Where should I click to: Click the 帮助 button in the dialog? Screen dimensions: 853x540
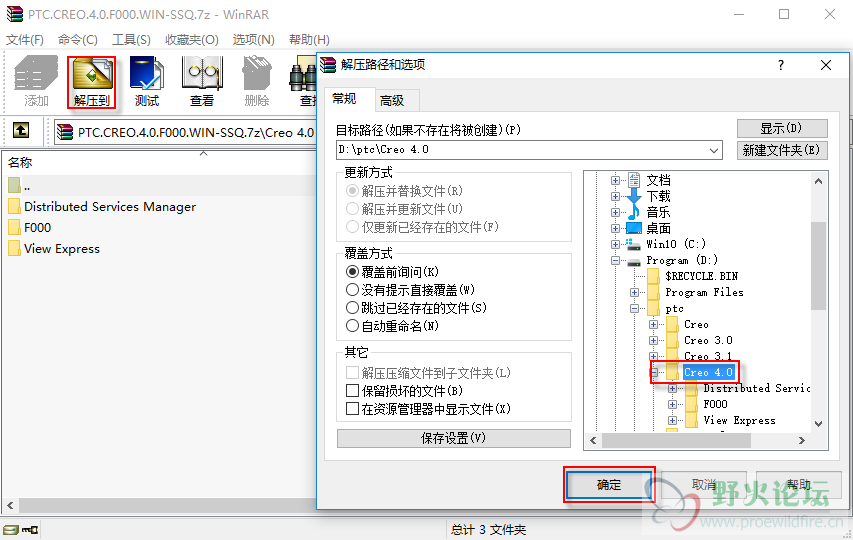click(x=799, y=485)
